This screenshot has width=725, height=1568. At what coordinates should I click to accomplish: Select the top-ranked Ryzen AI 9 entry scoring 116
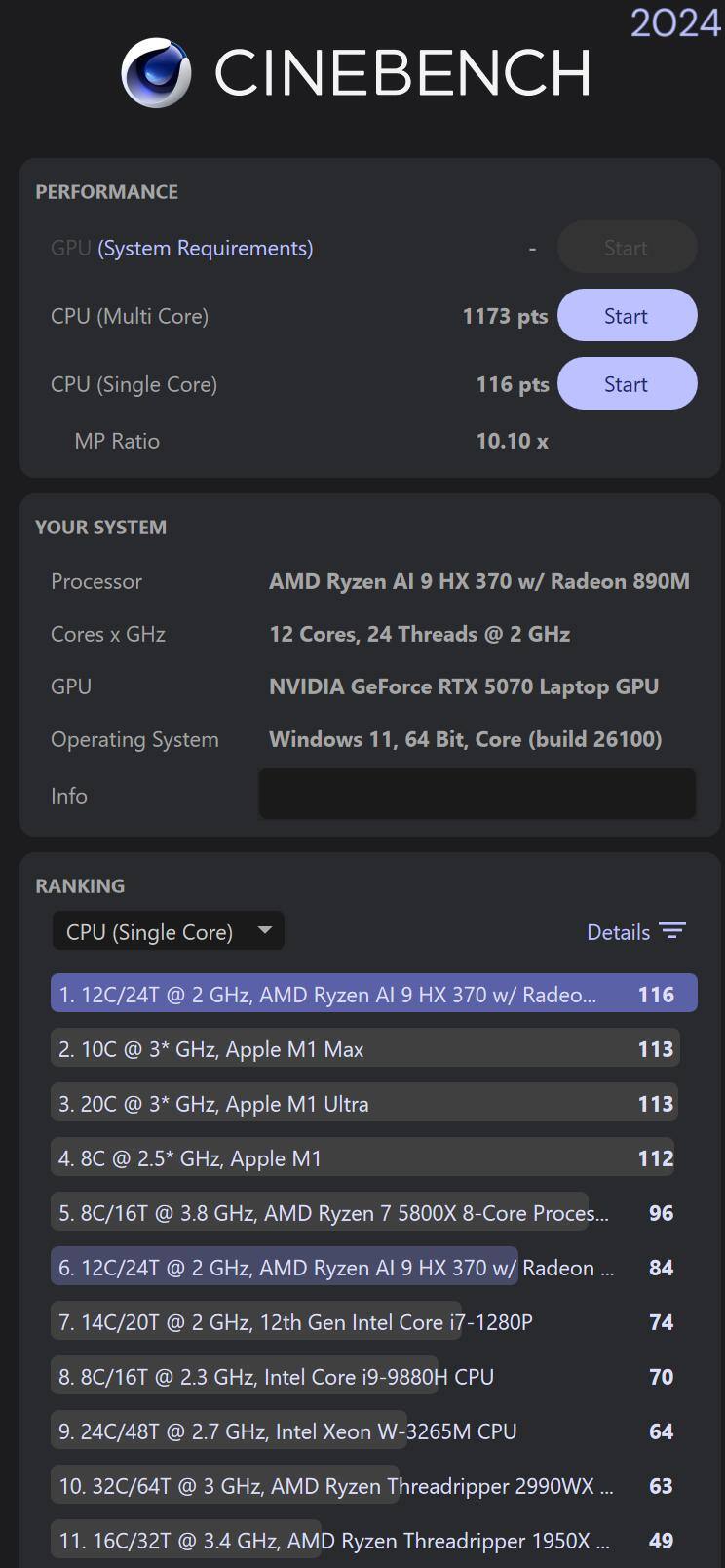coord(373,994)
